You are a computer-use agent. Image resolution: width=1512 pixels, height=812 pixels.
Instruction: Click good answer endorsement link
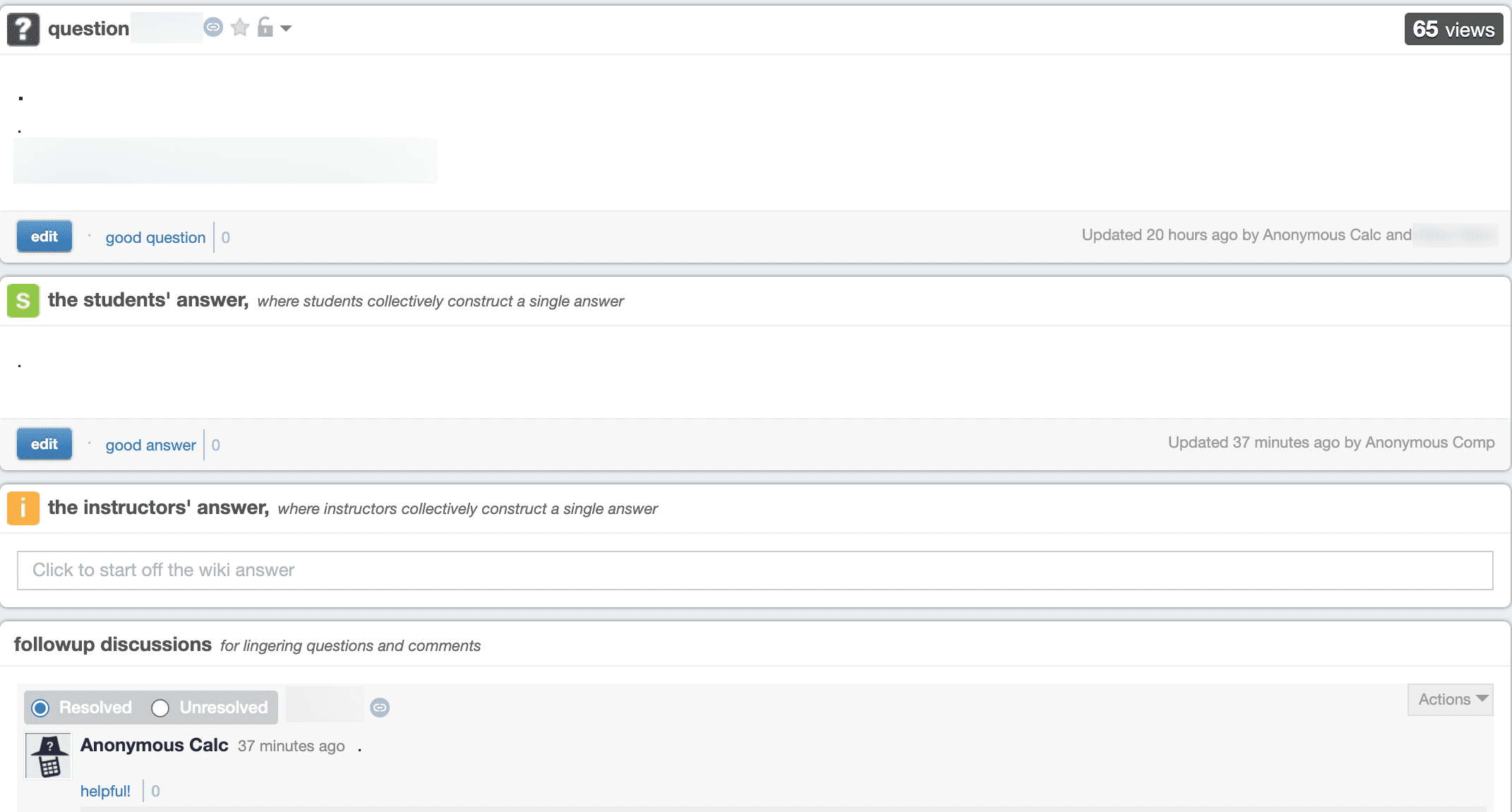tap(150, 444)
